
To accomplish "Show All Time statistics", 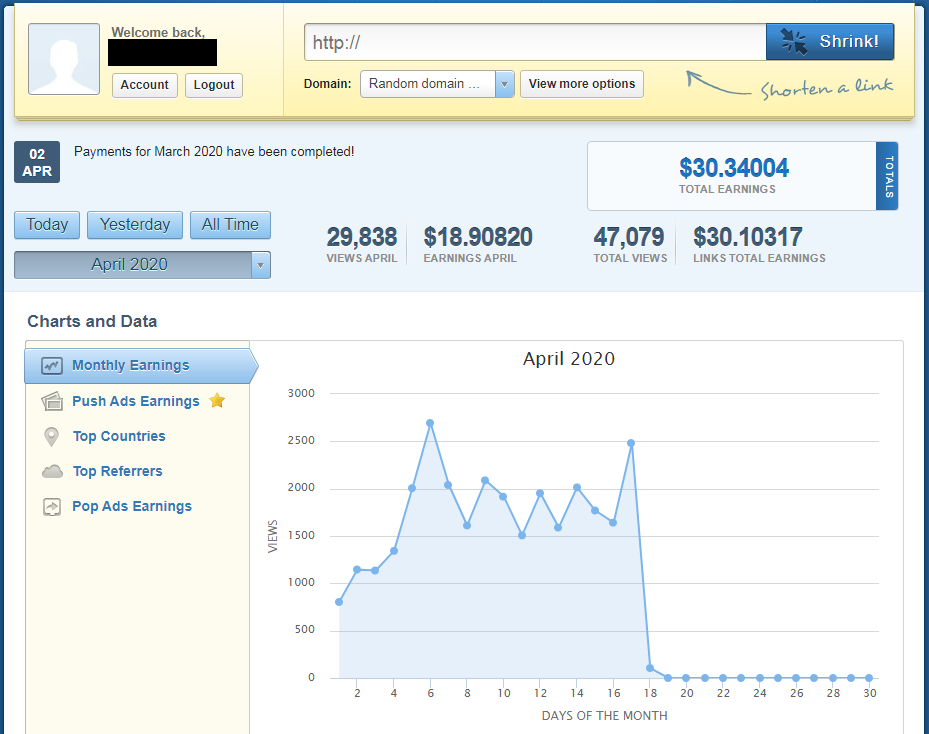I will 230,225.
